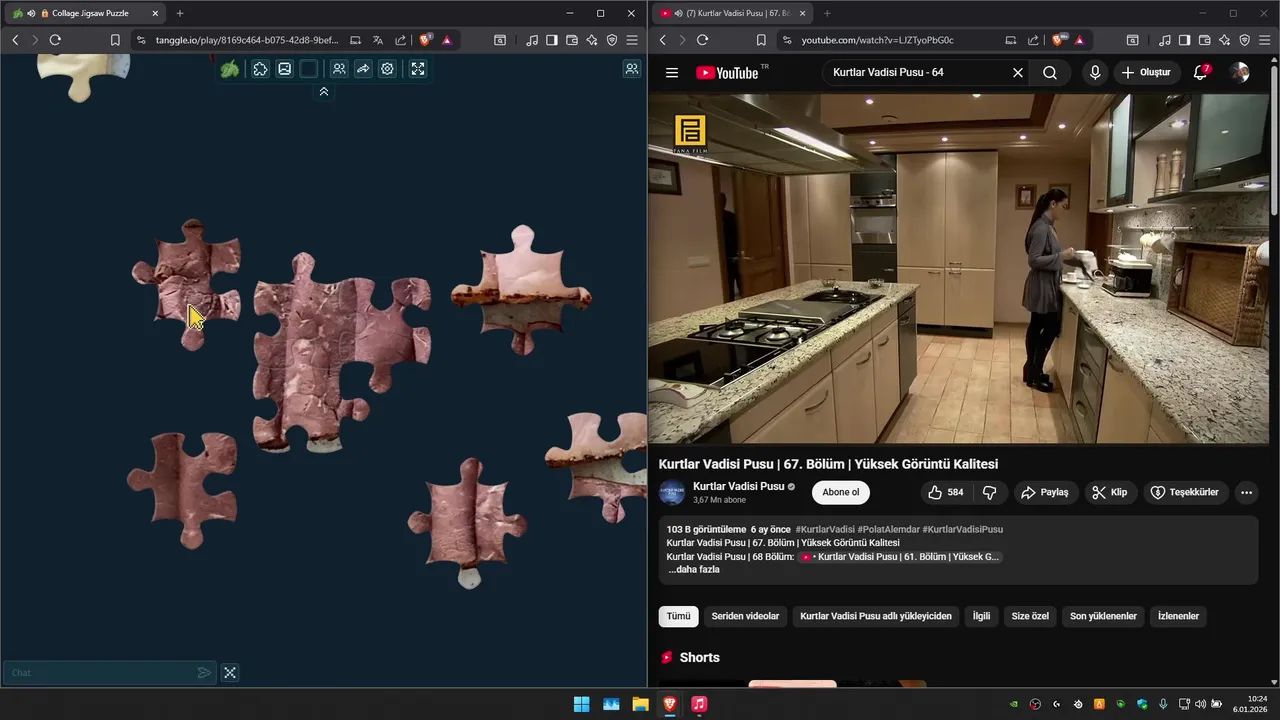Open the puzzle piece tool in Tanggle toolbar
The width and height of the screenshot is (1280, 720).
click(x=260, y=69)
